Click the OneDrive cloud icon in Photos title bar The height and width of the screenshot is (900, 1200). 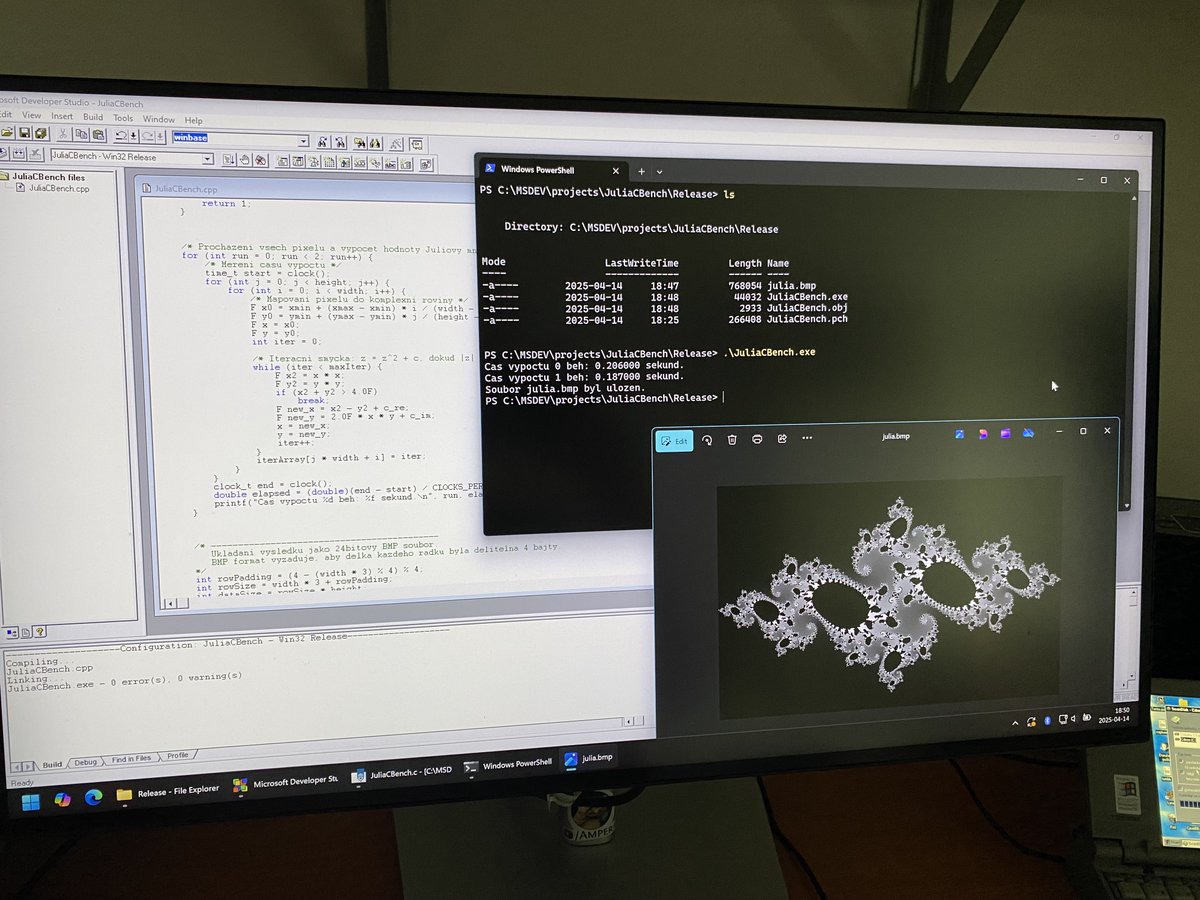pos(1028,434)
